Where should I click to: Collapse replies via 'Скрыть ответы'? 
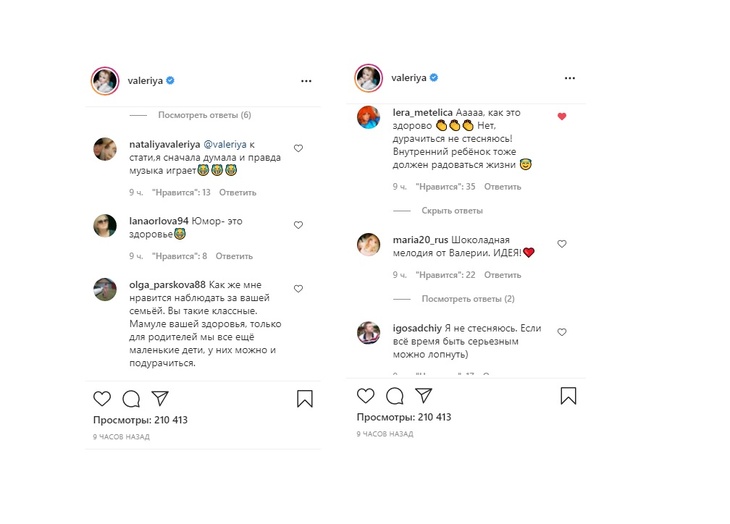[x=452, y=211]
